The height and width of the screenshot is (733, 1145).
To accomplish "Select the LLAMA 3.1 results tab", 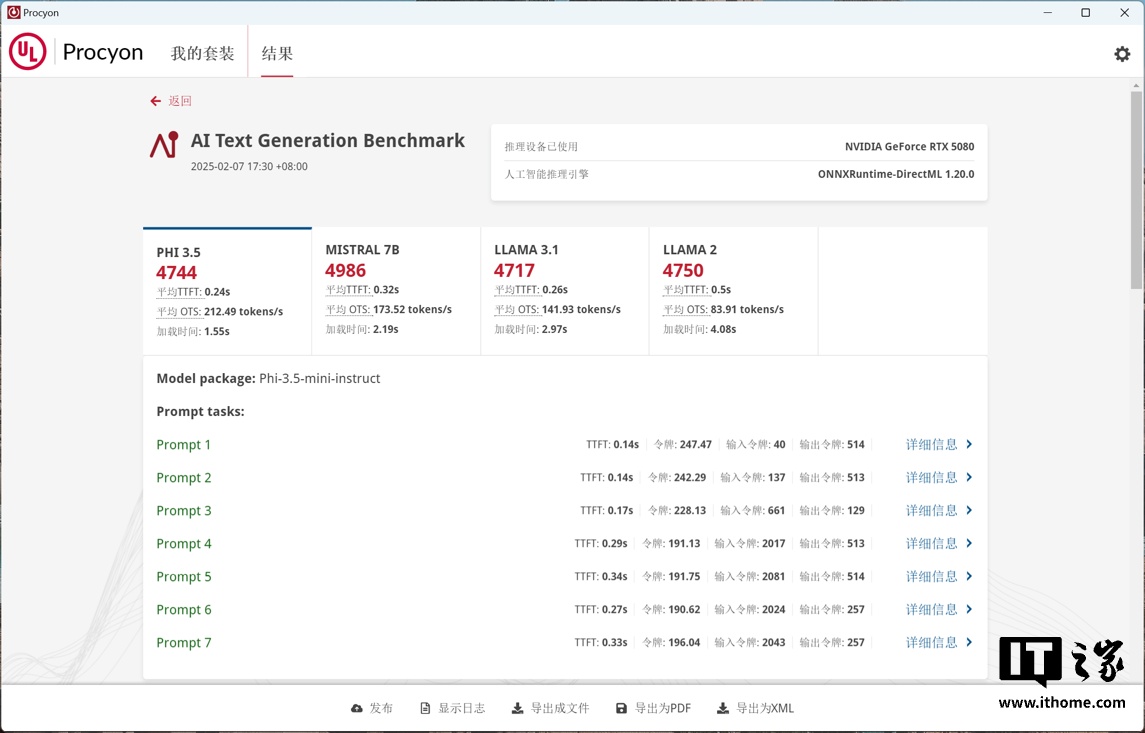I will coord(565,290).
